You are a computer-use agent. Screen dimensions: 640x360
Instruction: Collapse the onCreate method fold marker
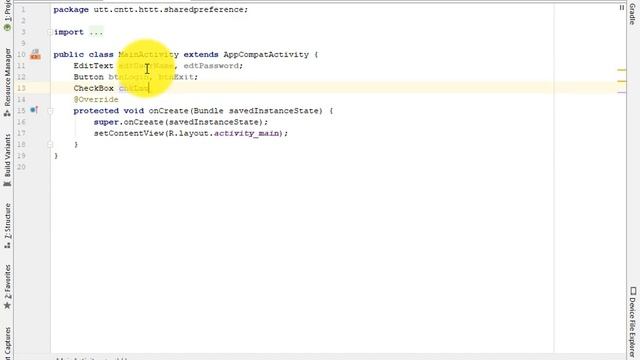click(50, 111)
